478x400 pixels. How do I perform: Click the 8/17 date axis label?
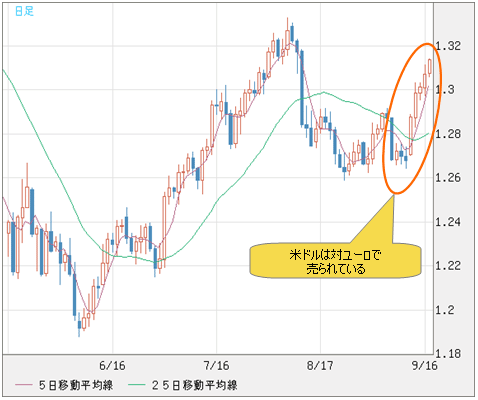[320, 366]
